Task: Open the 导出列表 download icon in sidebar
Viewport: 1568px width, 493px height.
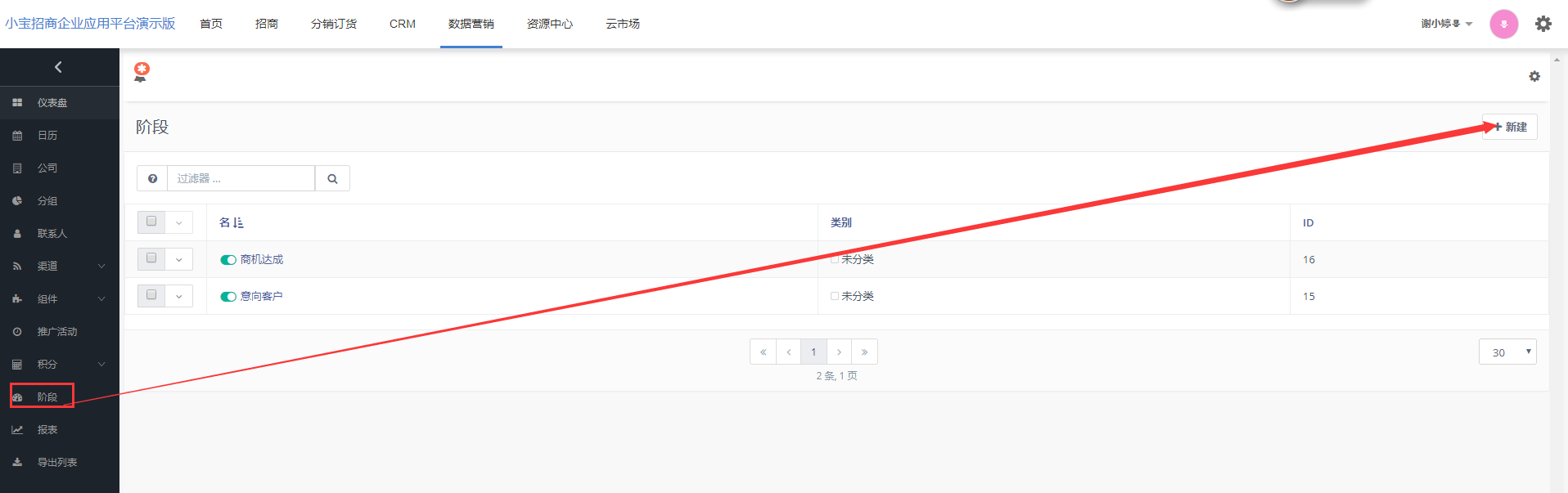Action: 17,463
